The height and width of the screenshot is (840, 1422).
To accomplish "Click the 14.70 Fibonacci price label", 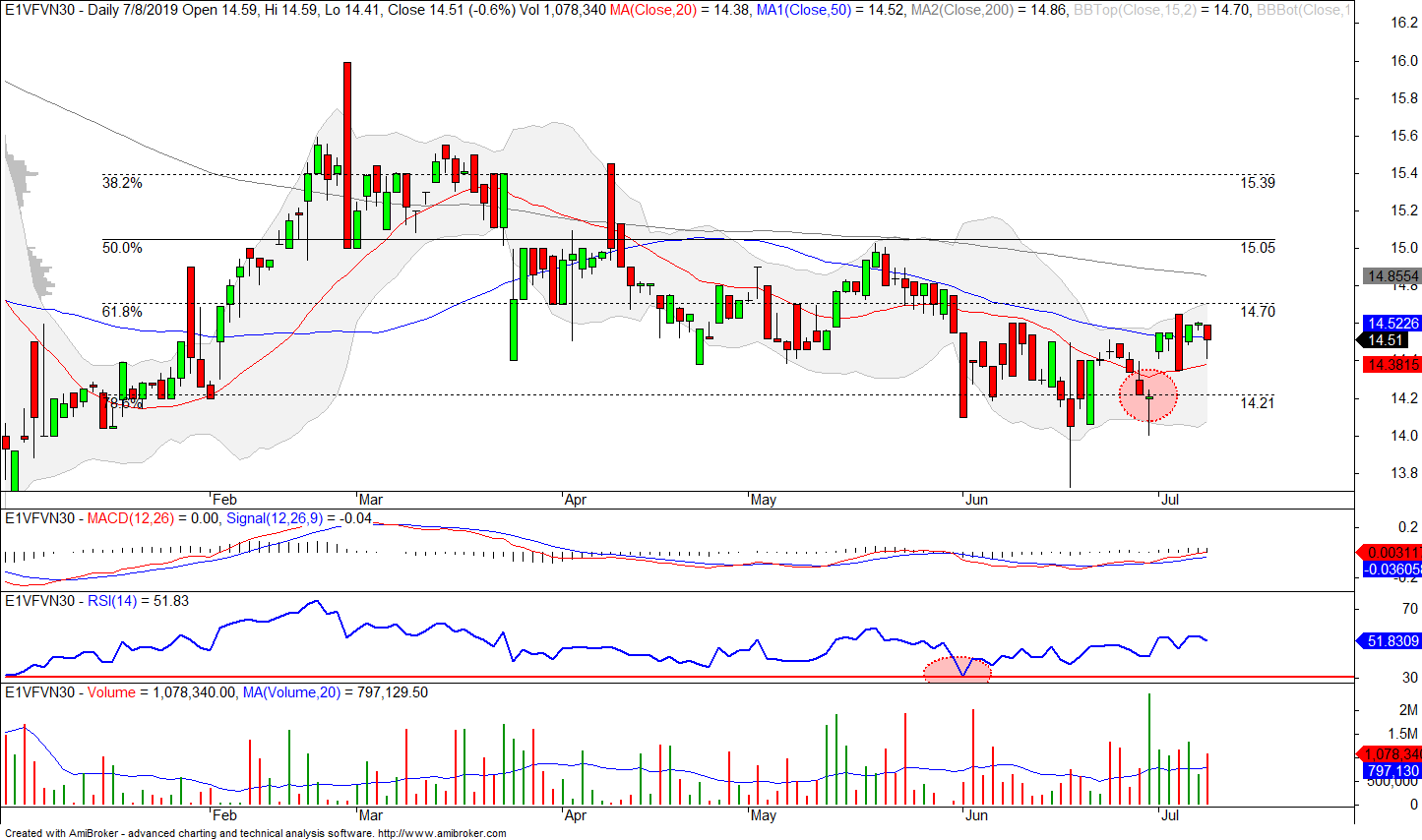I will 1258,312.
